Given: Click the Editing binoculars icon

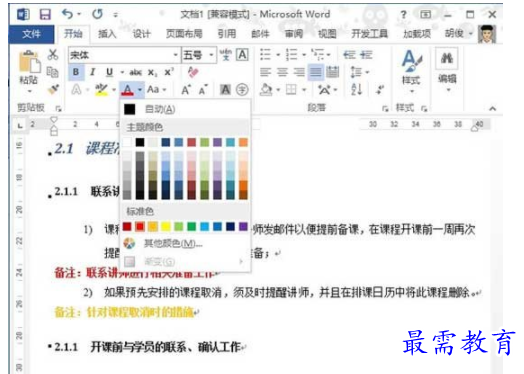Looking at the screenshot, I should point(447,58).
